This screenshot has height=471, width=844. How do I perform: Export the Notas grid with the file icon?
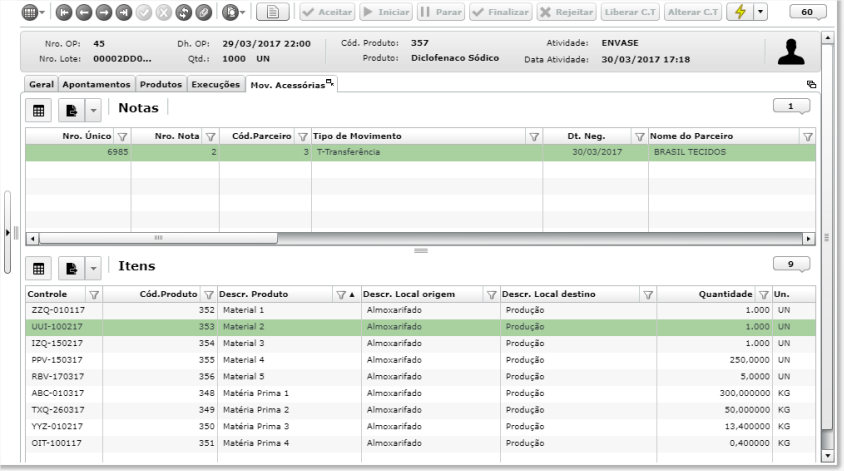click(x=71, y=111)
